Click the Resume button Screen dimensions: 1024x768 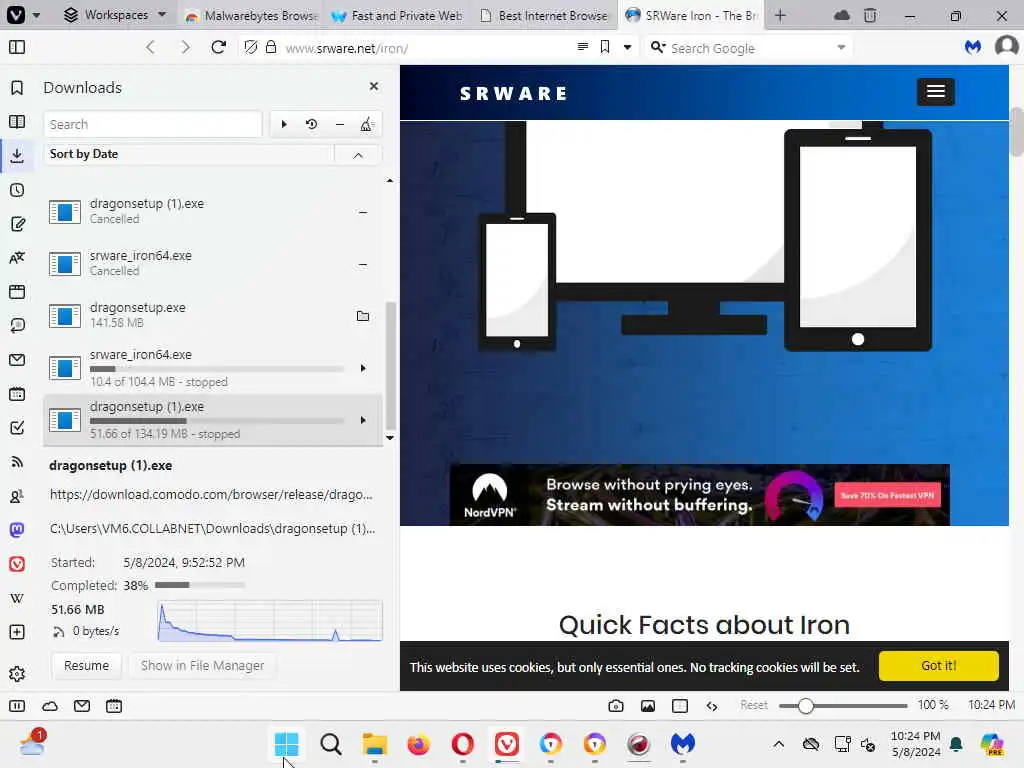coord(86,665)
